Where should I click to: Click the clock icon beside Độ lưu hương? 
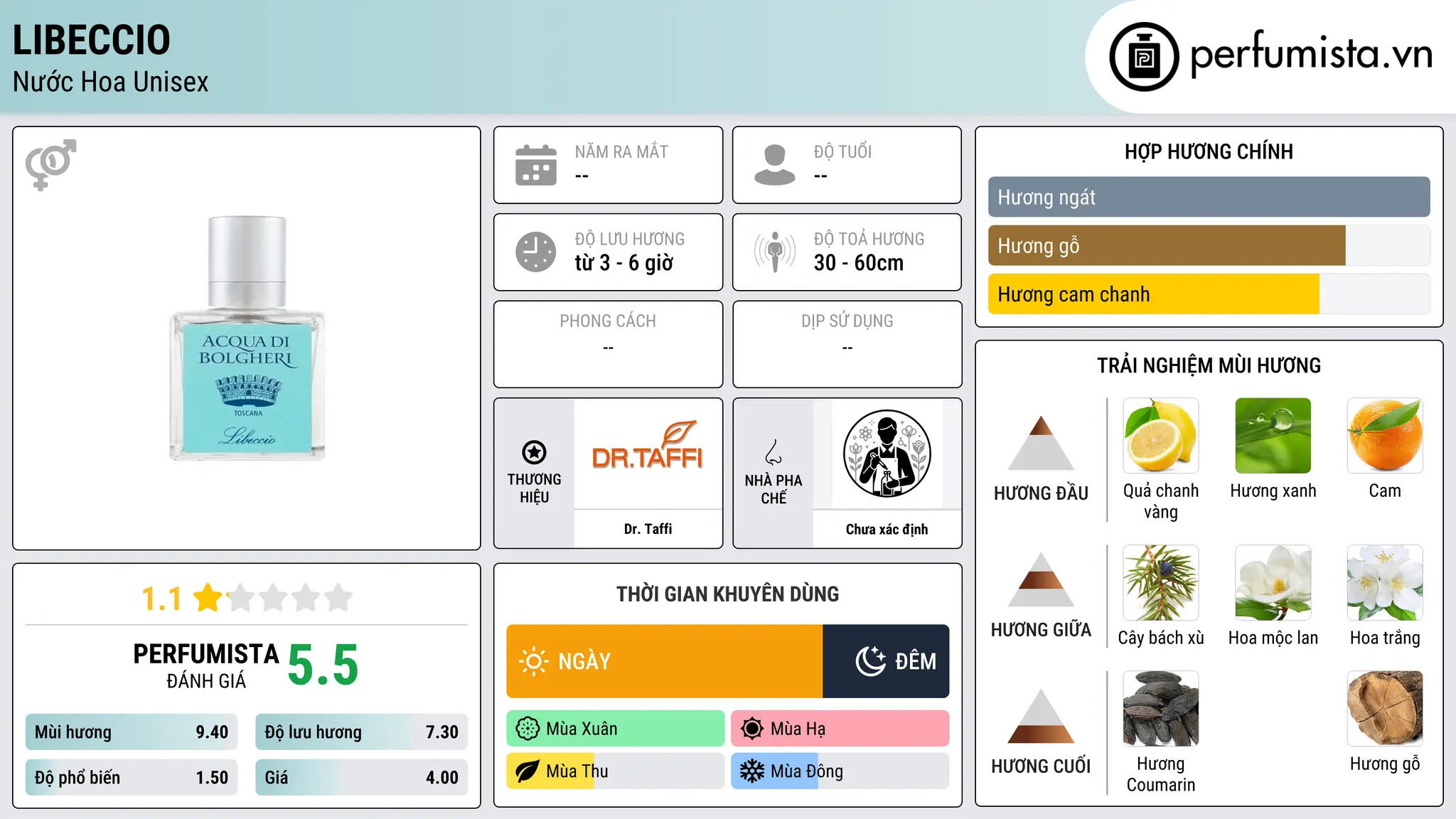536,252
